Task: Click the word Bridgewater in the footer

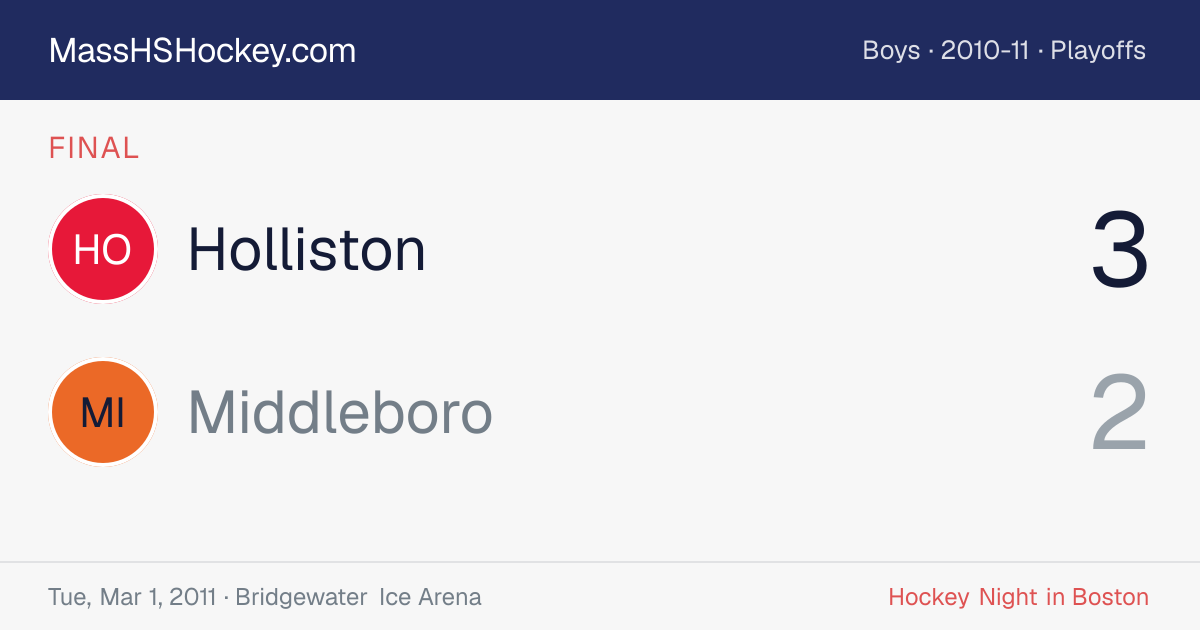Action: pyautogui.click(x=301, y=597)
